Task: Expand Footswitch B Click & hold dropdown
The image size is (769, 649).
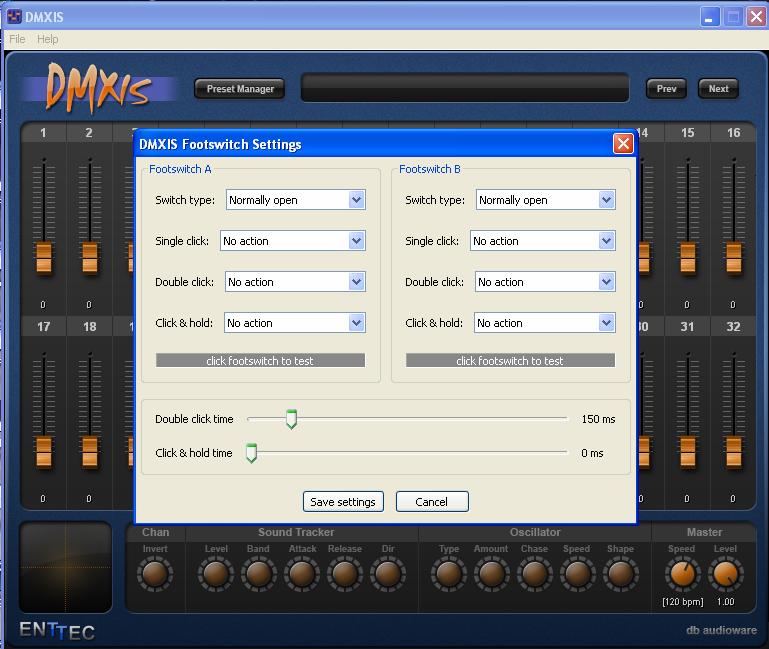Action: coord(544,323)
